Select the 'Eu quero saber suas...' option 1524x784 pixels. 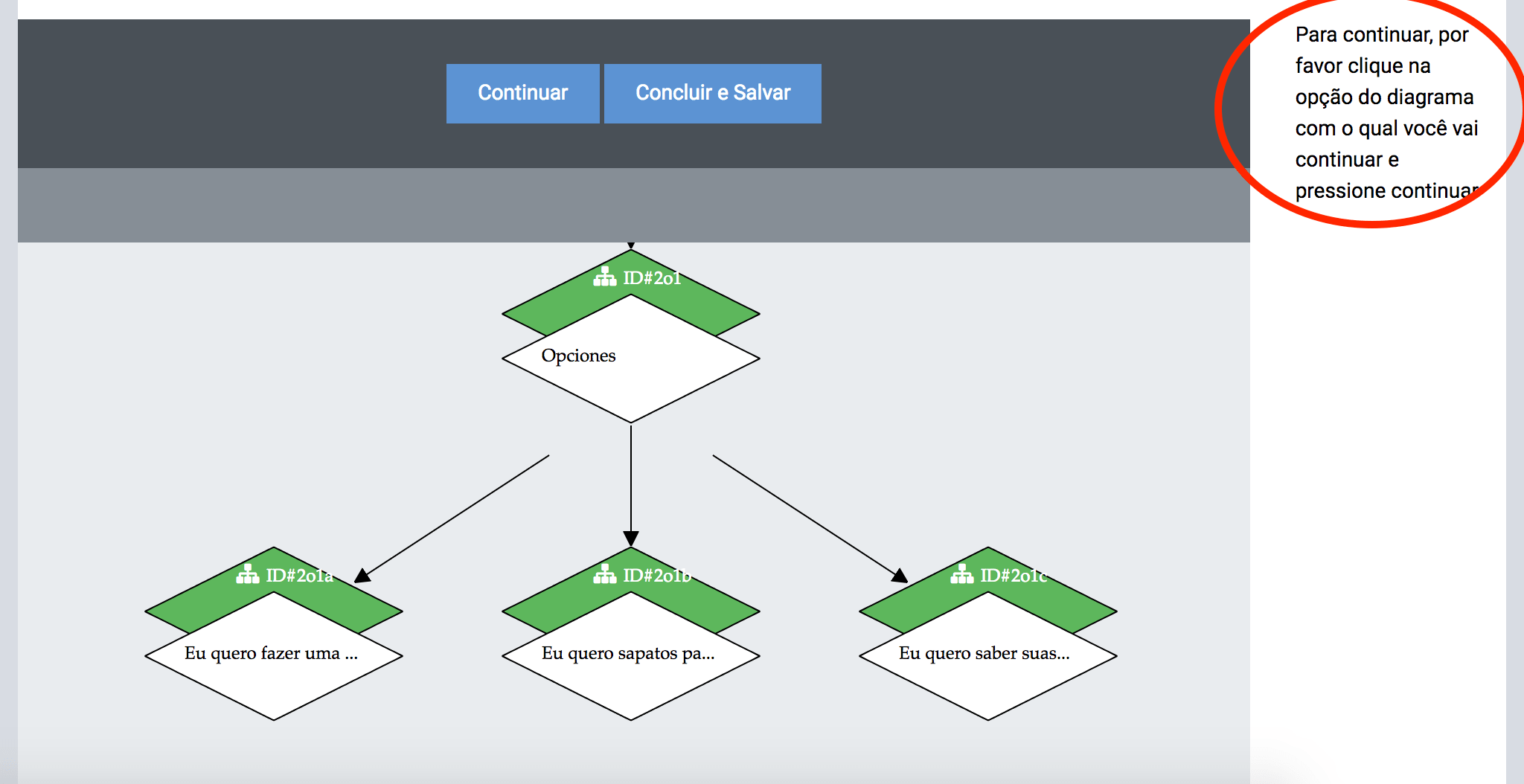(x=988, y=656)
